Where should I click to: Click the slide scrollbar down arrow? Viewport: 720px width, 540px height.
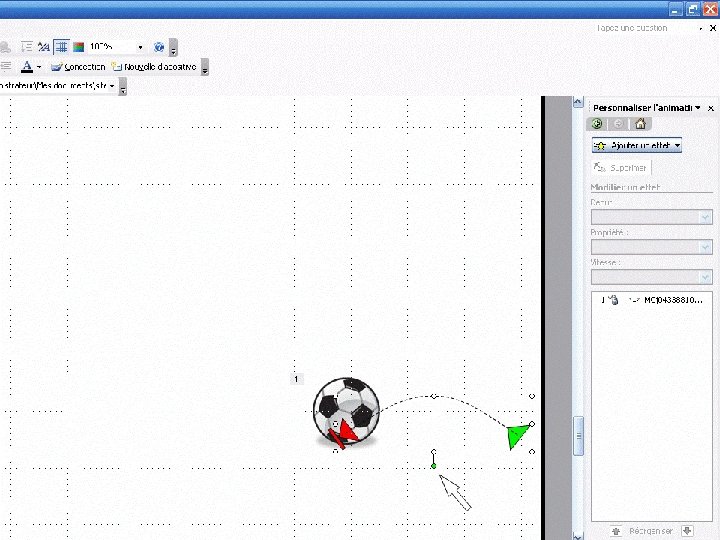(578, 535)
